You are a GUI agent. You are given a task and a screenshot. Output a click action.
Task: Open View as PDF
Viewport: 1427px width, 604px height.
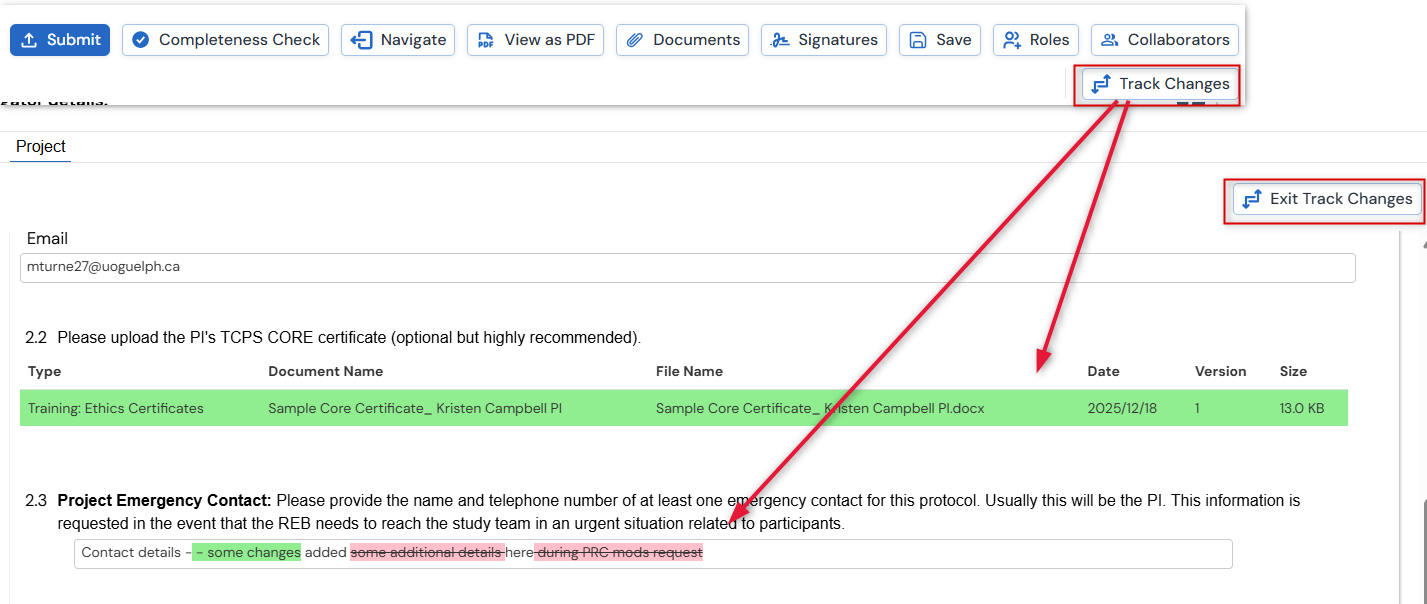point(535,40)
